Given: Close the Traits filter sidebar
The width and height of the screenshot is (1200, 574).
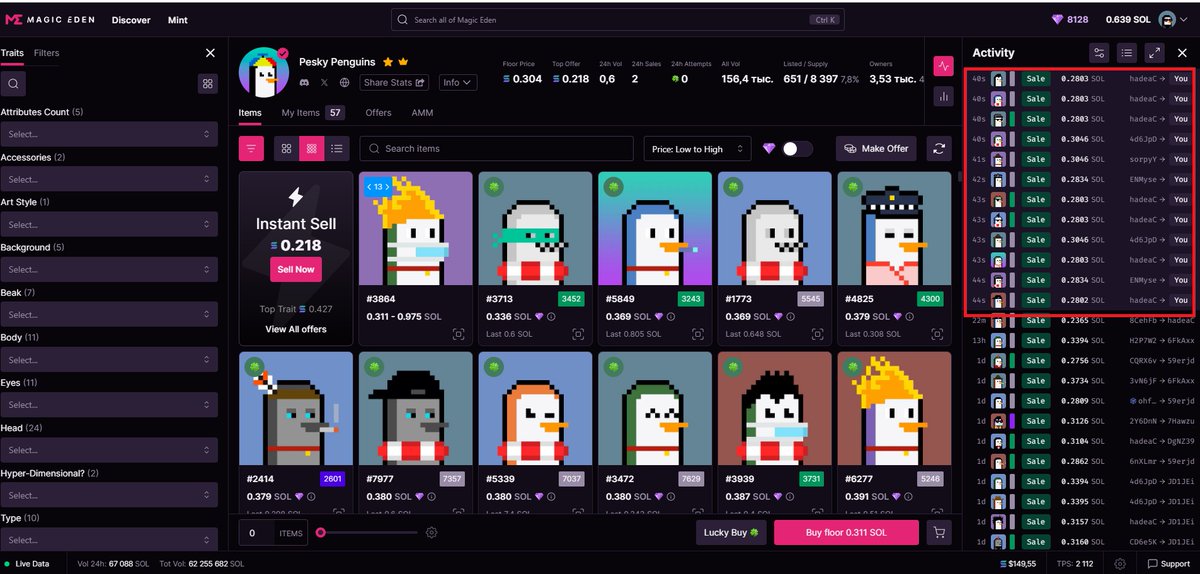Looking at the screenshot, I should [x=210, y=53].
